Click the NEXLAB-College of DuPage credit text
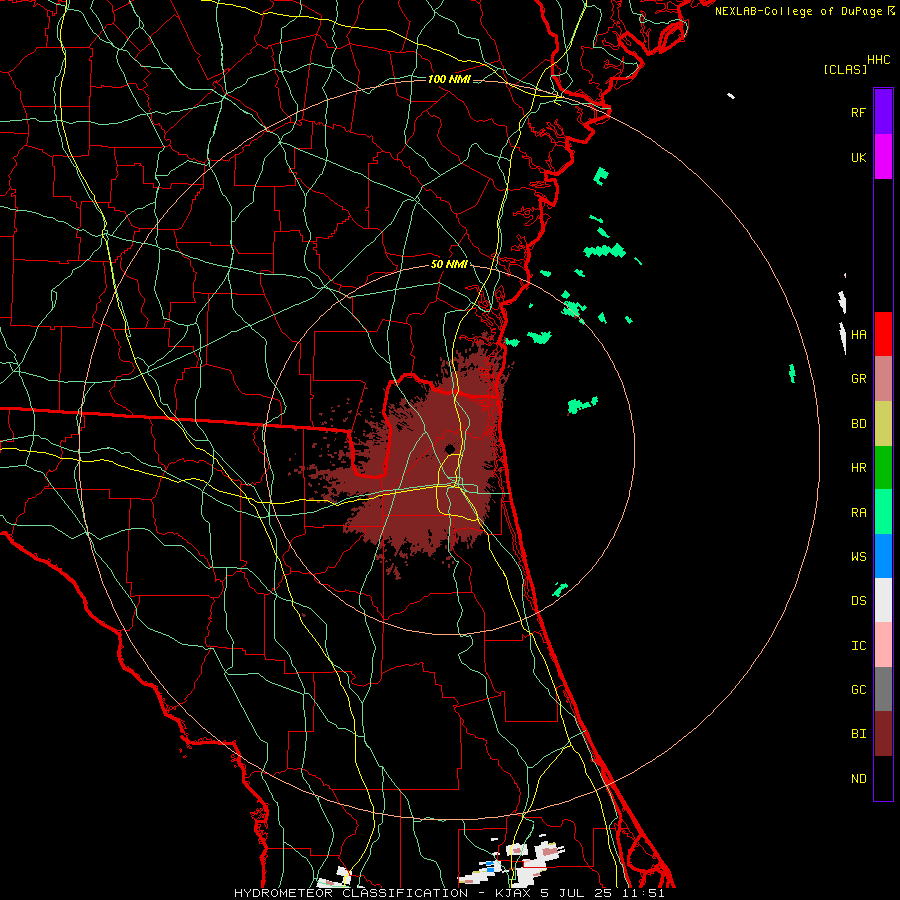This screenshot has width=900, height=900. tap(798, 11)
